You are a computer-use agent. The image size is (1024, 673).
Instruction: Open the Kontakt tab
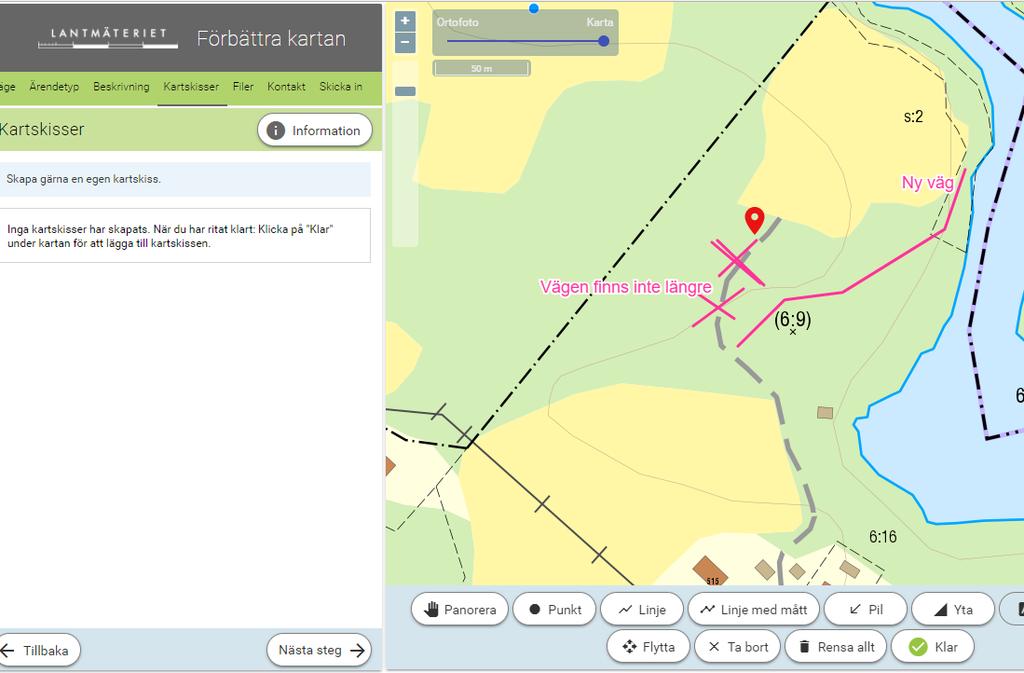click(x=286, y=86)
